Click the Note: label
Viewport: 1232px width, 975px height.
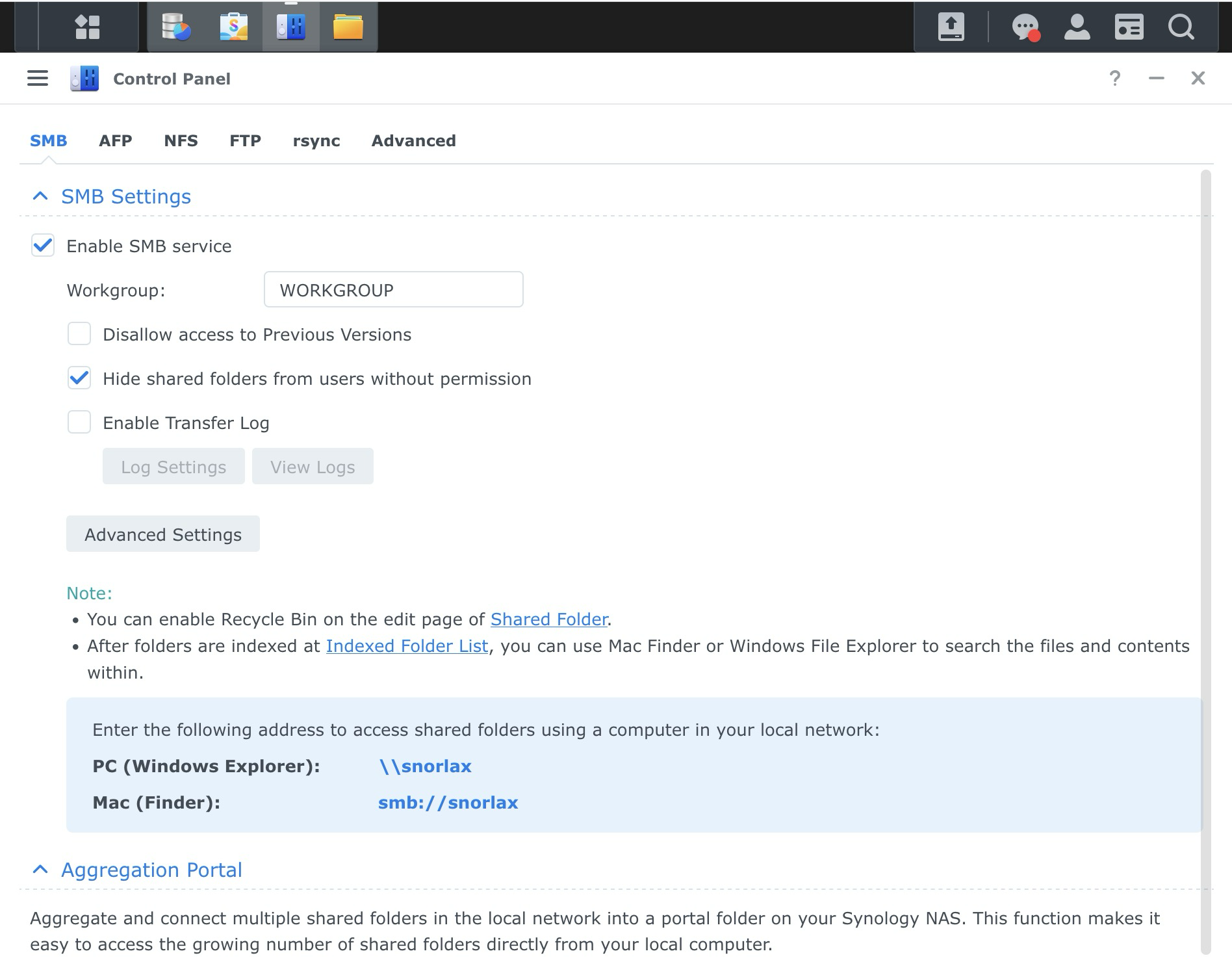point(89,593)
